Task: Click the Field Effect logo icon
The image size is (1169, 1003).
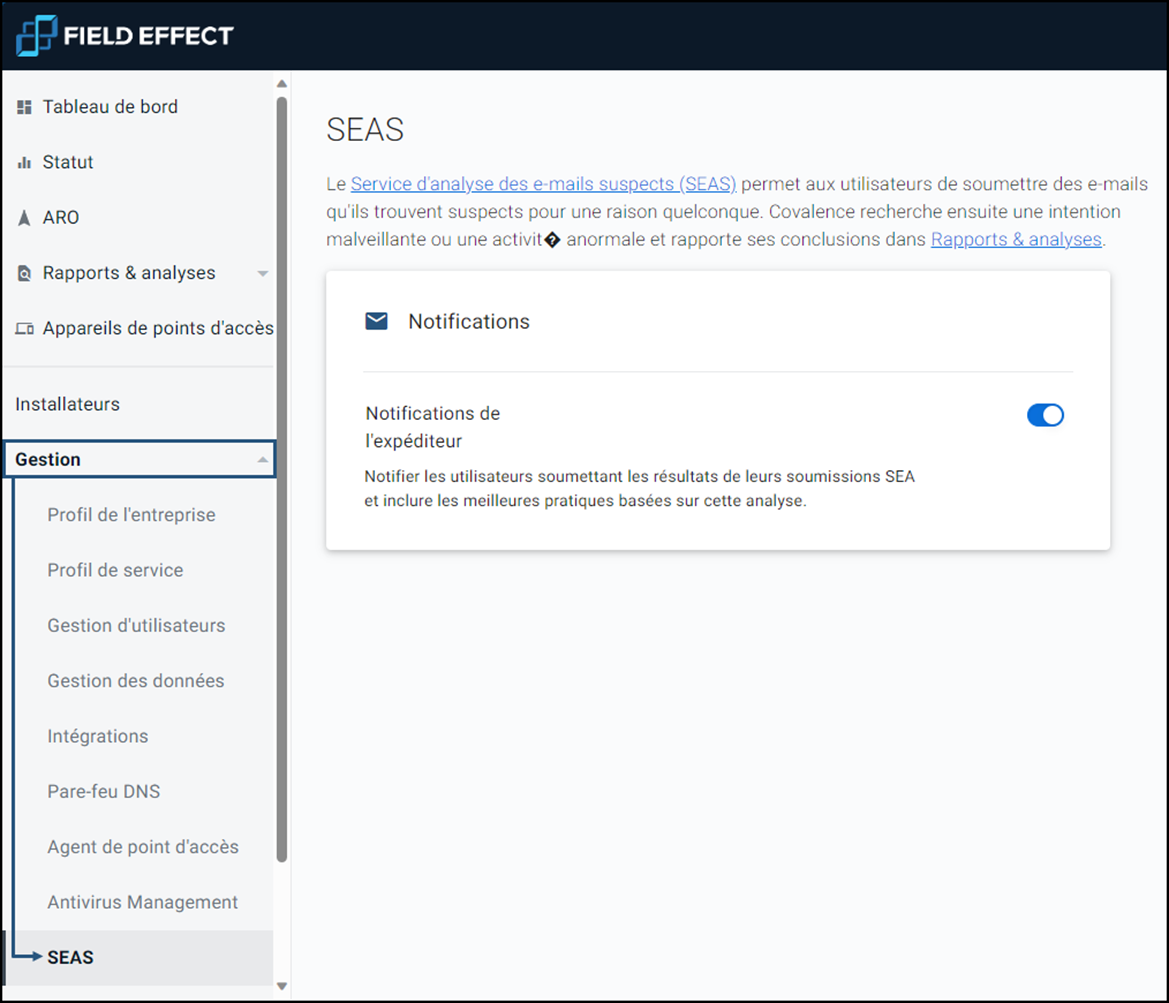Action: tap(37, 35)
